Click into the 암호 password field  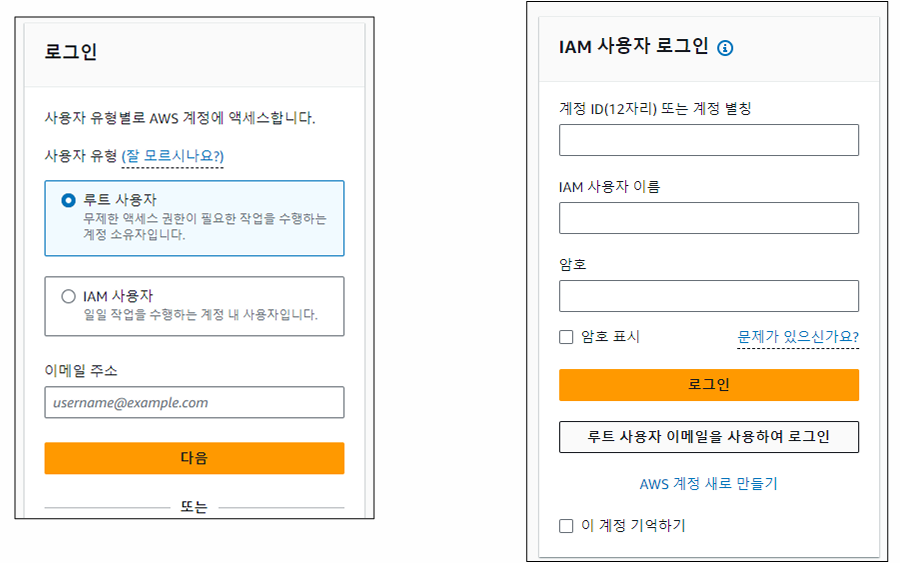tap(709, 296)
